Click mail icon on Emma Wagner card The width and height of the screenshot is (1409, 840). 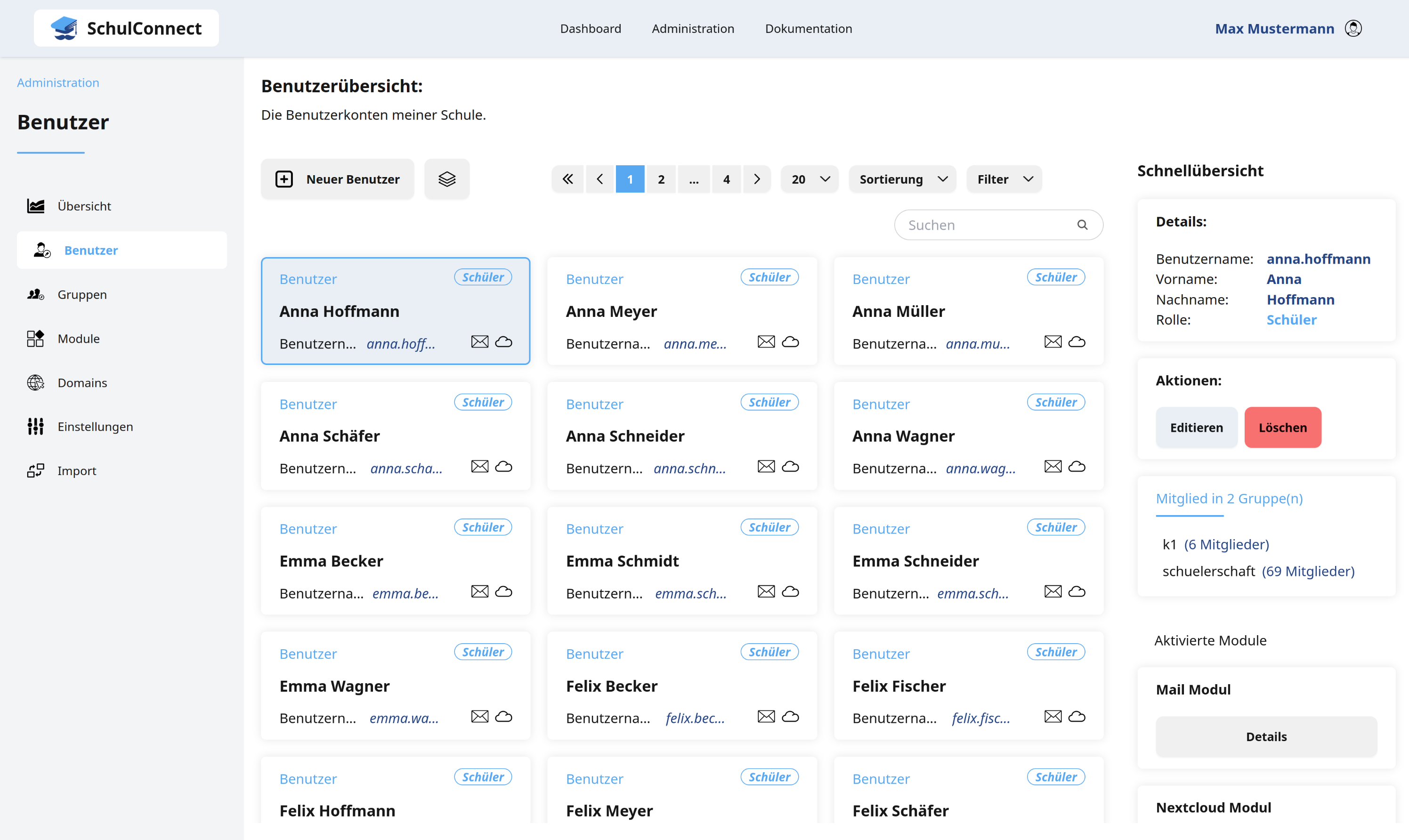pos(479,717)
